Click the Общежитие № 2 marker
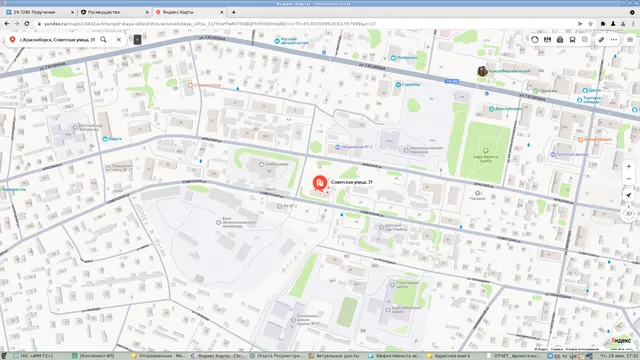 [x=337, y=147]
